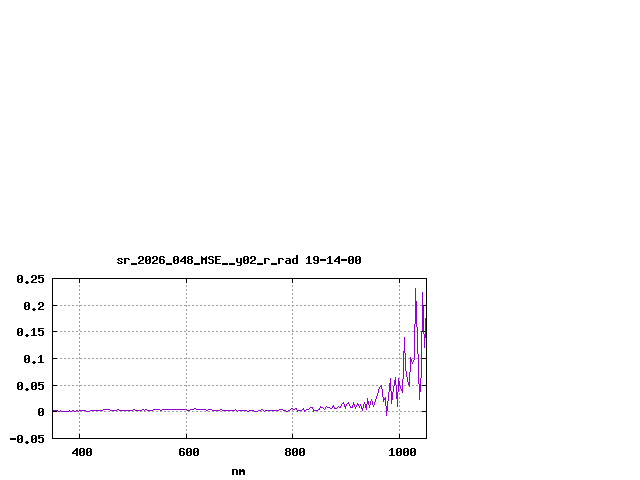Click the 0 y-axis tick label
The image size is (640, 480).
click(x=41, y=412)
